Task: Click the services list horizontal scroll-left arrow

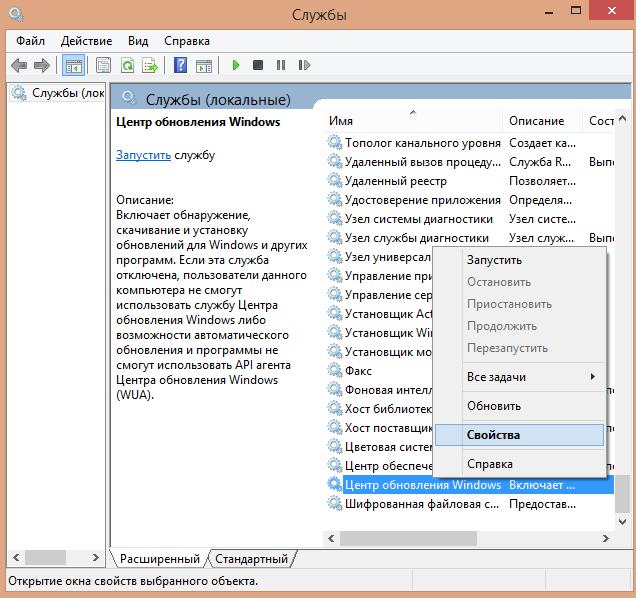Action: tap(331, 539)
